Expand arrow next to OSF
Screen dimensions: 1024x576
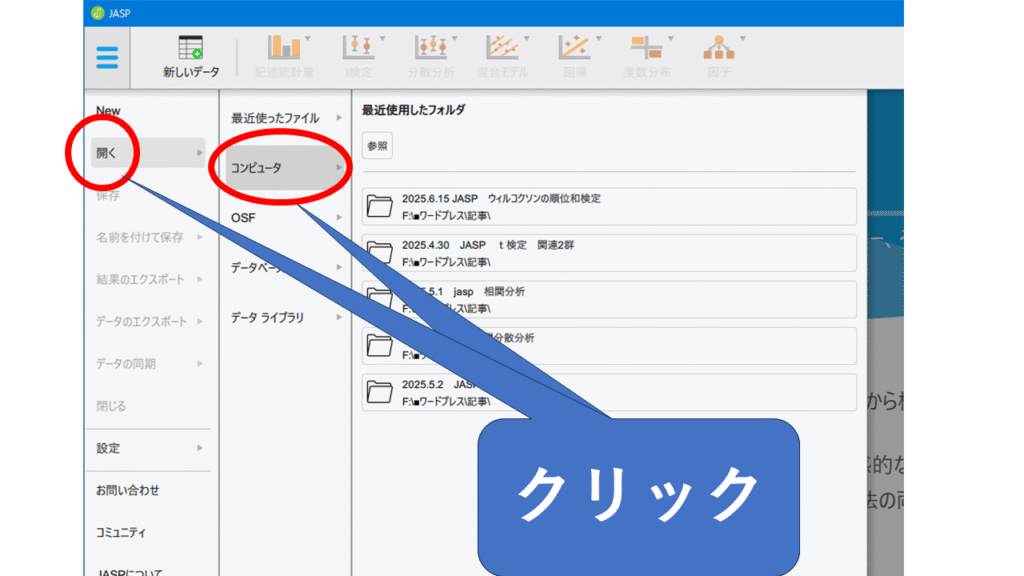(339, 217)
